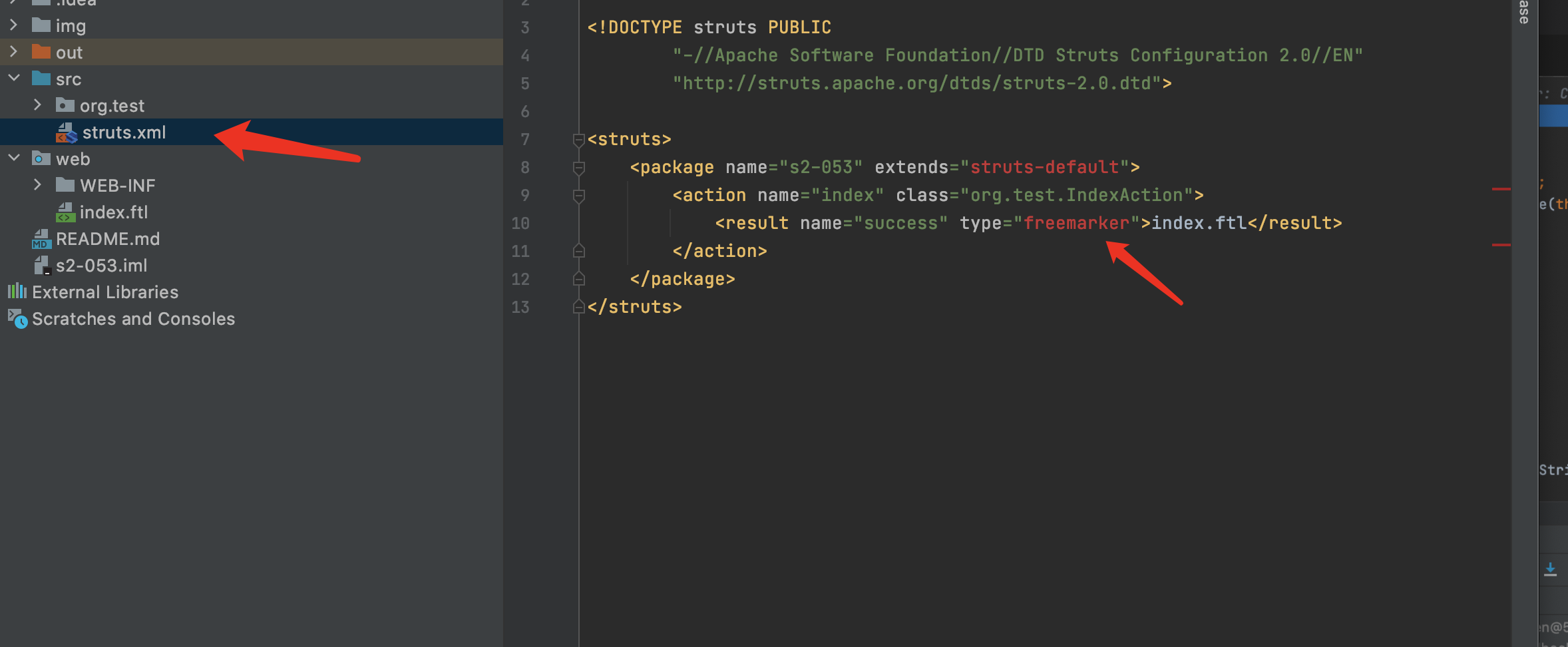Click the org.test package icon
The image size is (1568, 647).
[x=65, y=105]
